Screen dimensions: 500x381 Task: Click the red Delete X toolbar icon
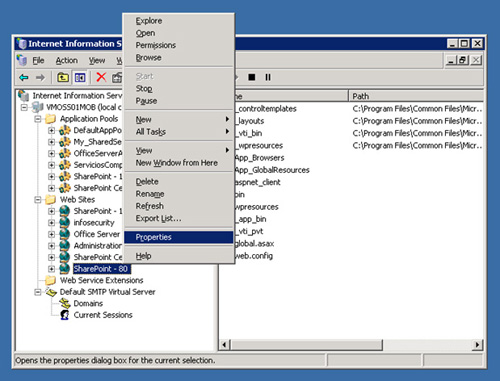[101, 77]
